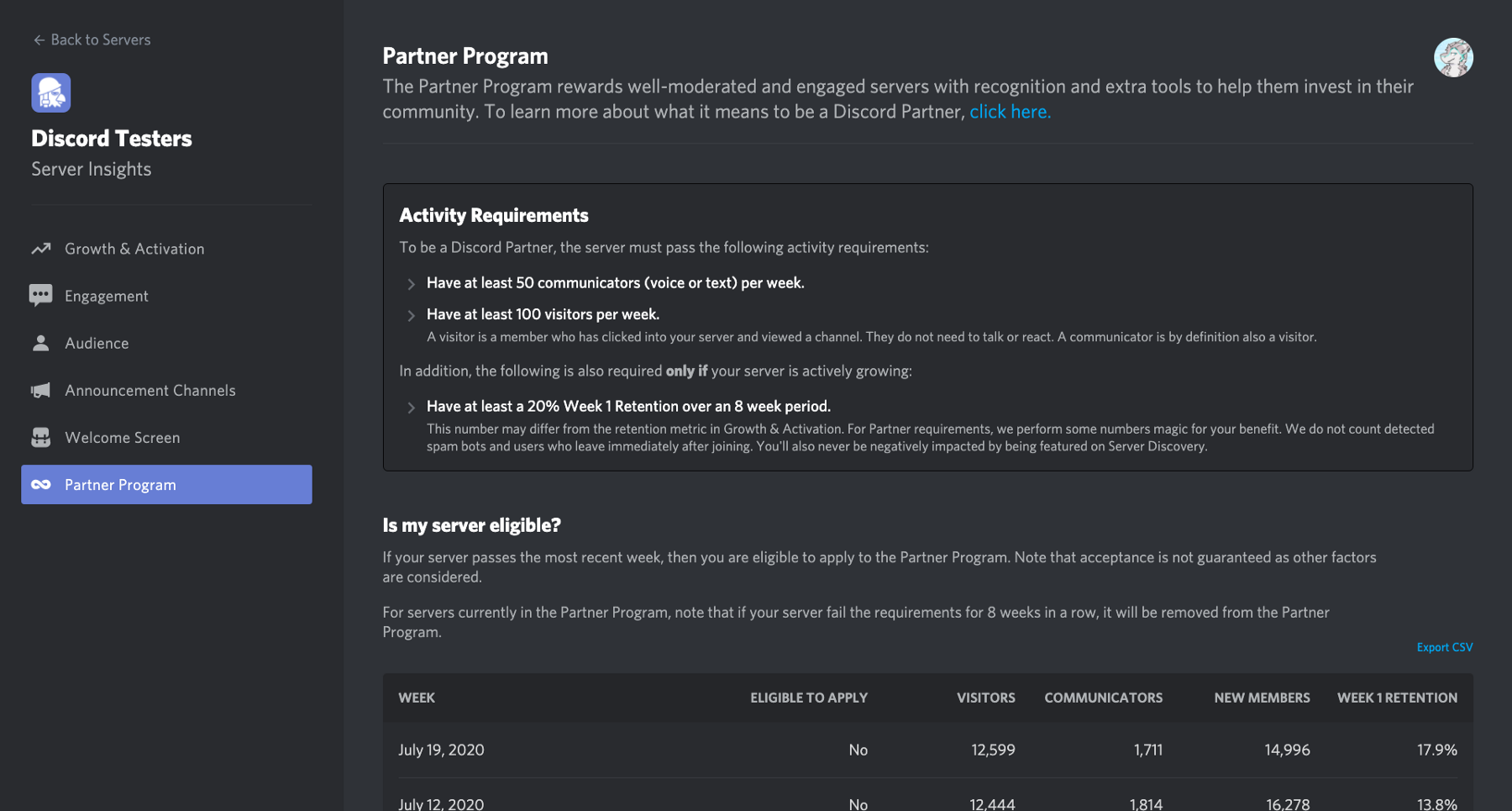
Task: Expand the 50 communicators requirement
Action: (x=411, y=284)
